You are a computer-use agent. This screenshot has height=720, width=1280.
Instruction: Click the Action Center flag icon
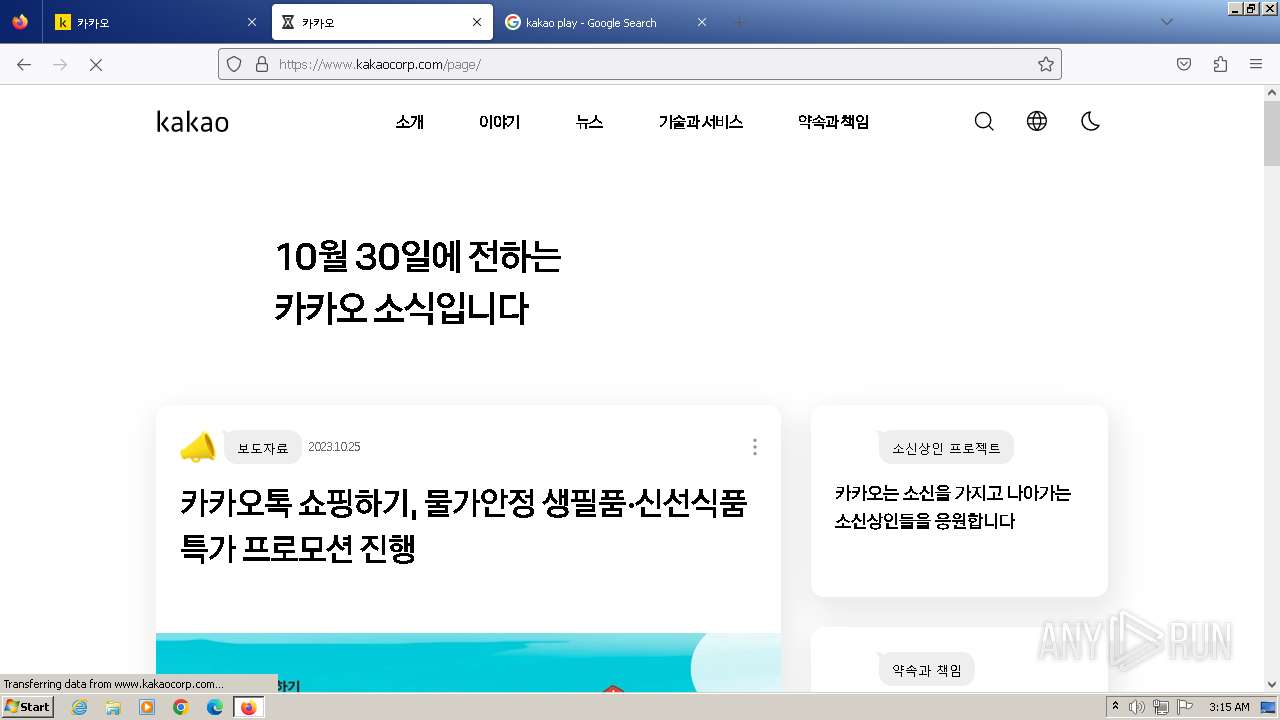click(1184, 707)
